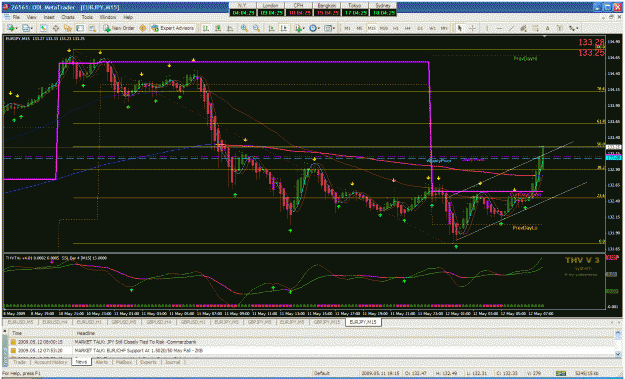Switch to the EURUSD,H4 chart tab

55,322
